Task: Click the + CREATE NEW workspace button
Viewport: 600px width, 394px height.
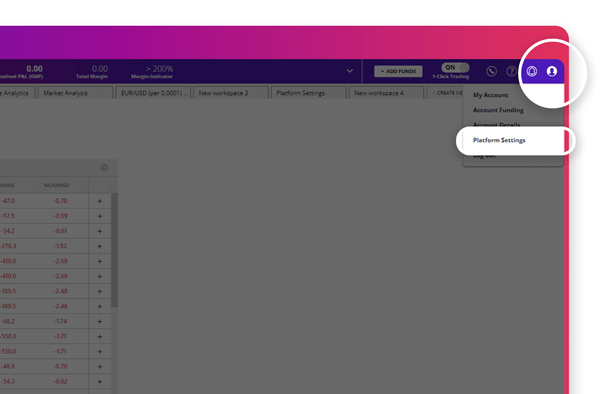Action: (x=445, y=93)
